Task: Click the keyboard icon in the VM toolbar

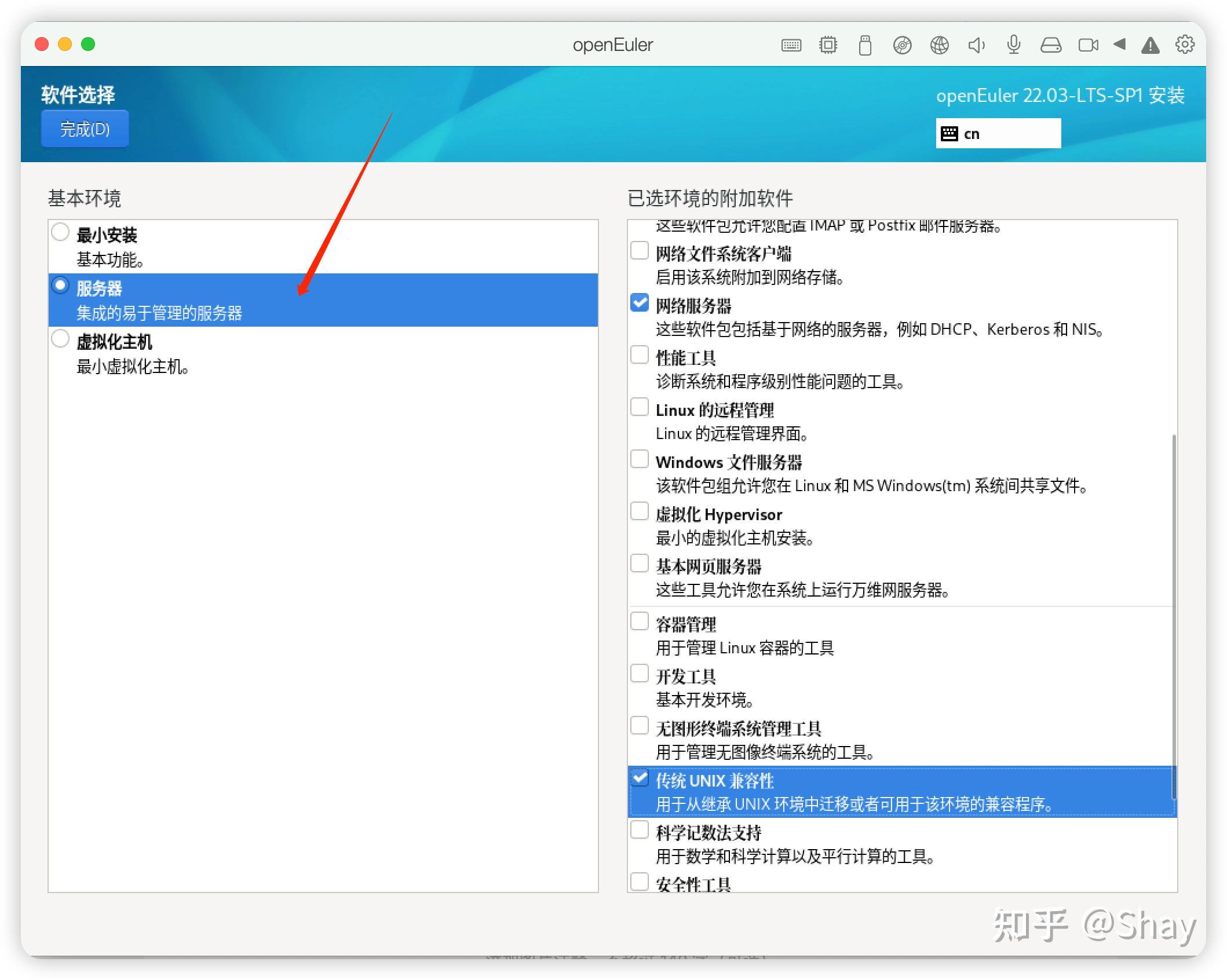Action: coord(792,45)
